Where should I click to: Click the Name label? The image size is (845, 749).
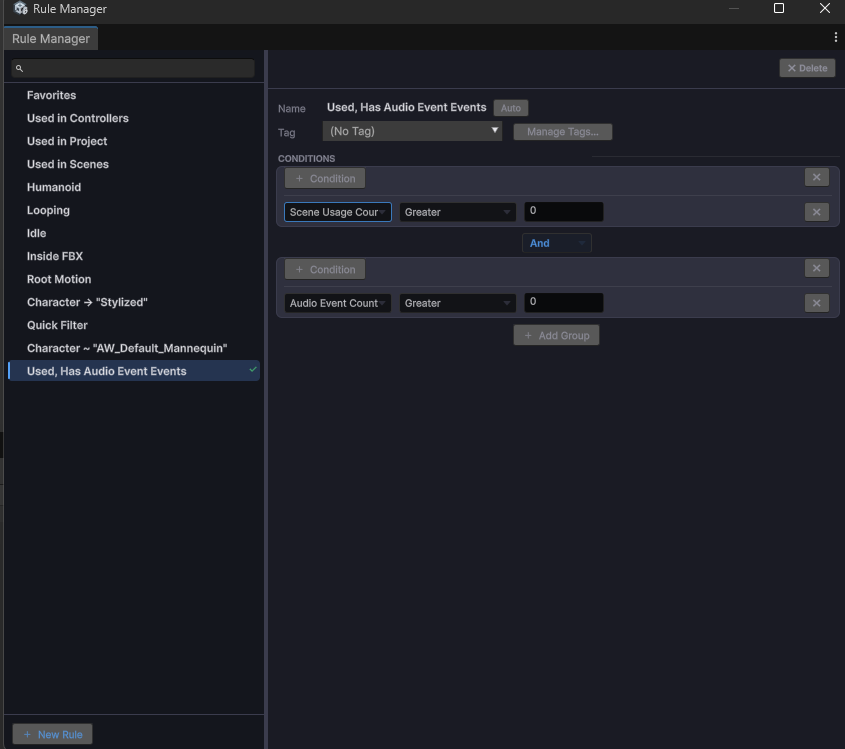point(292,109)
